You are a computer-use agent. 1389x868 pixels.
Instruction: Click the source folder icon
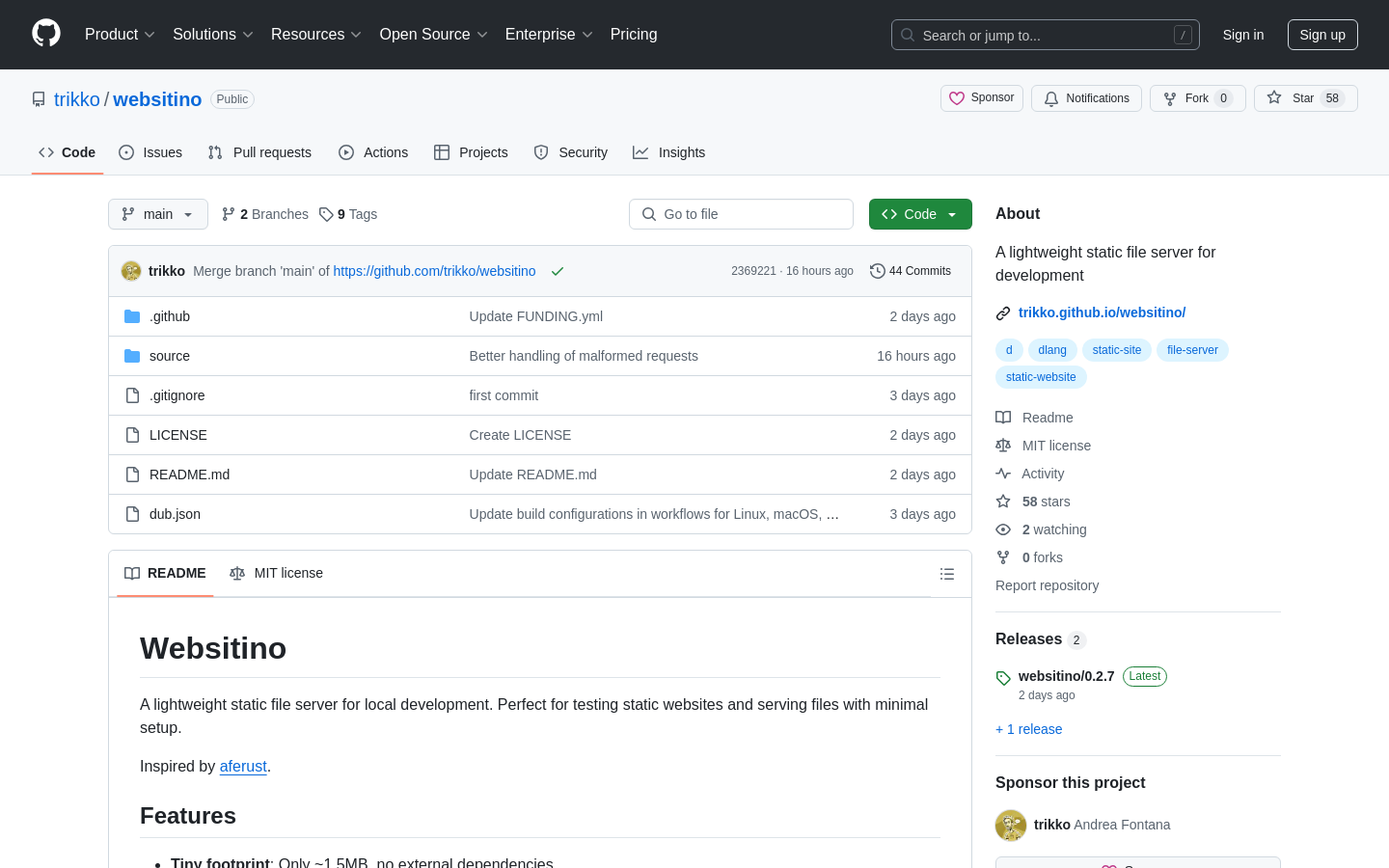132,356
